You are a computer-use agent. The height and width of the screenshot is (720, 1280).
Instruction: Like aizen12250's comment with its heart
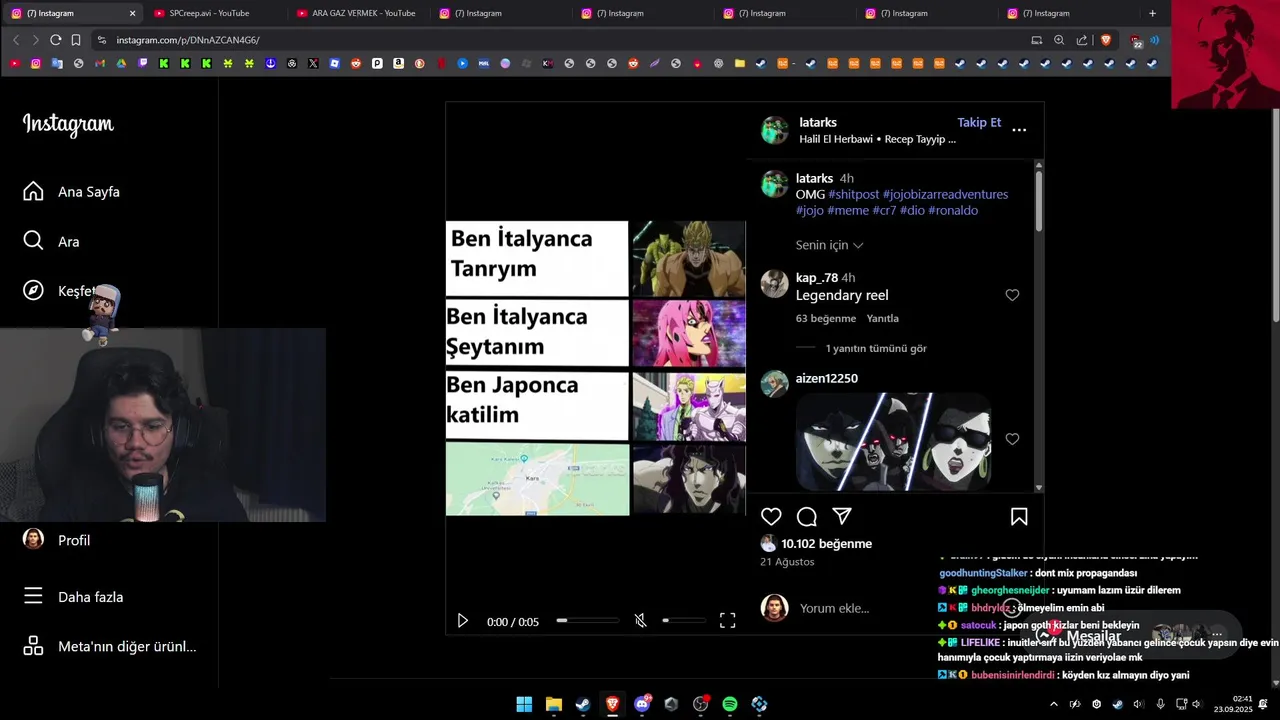coord(1012,439)
